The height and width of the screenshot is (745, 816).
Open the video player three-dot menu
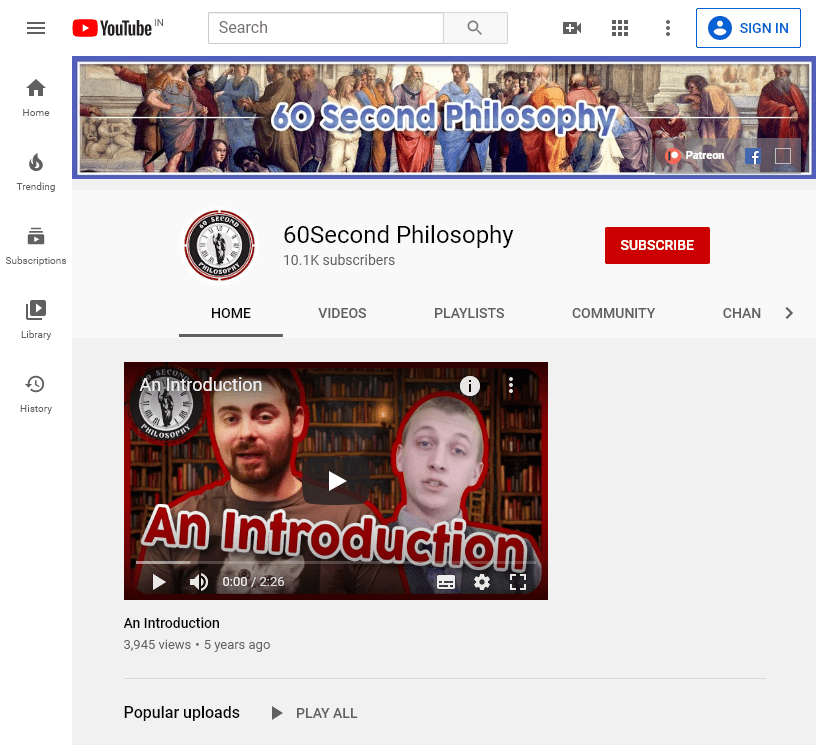(511, 385)
